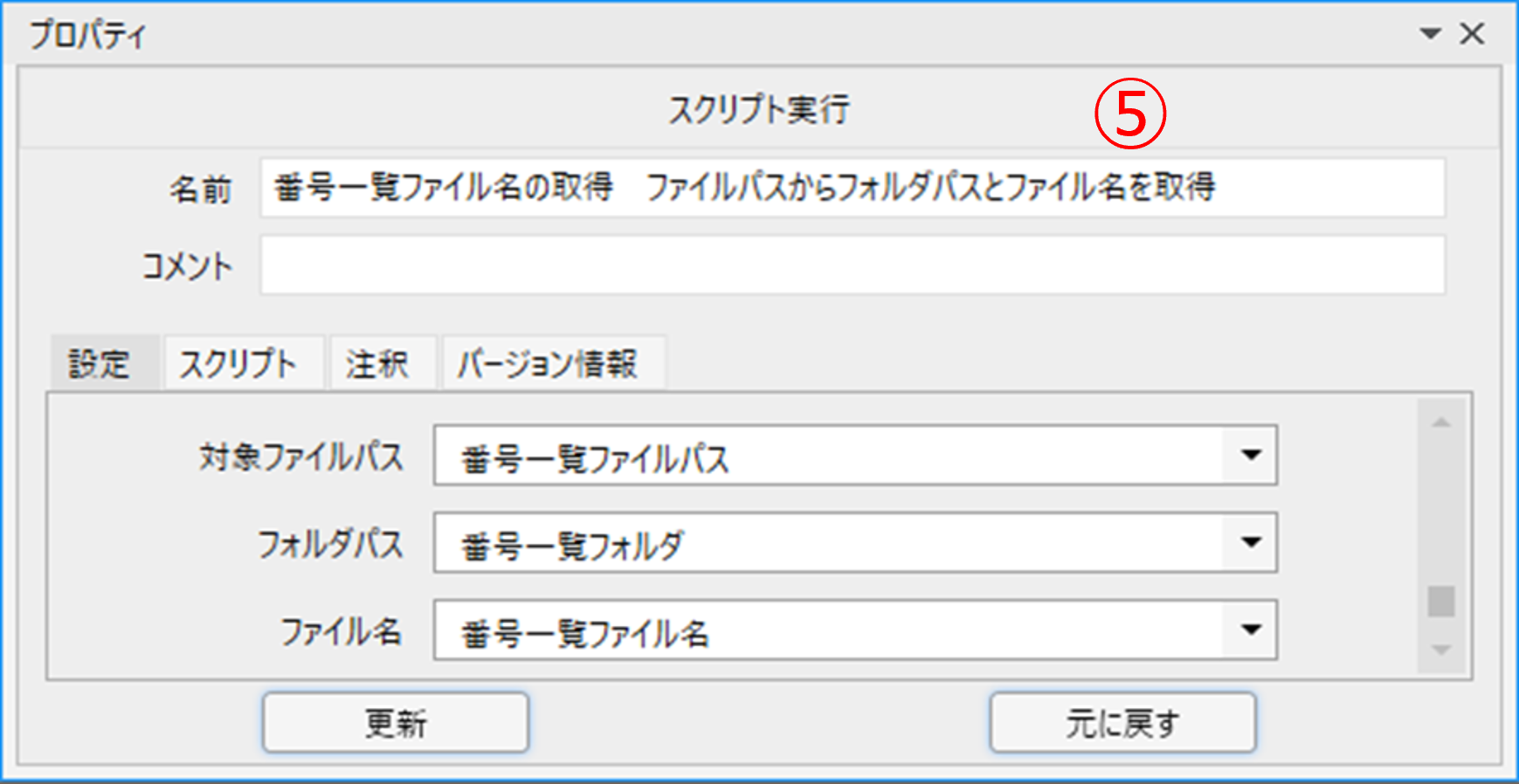Open the スクリプト tab
The height and width of the screenshot is (784, 1519).
(238, 363)
